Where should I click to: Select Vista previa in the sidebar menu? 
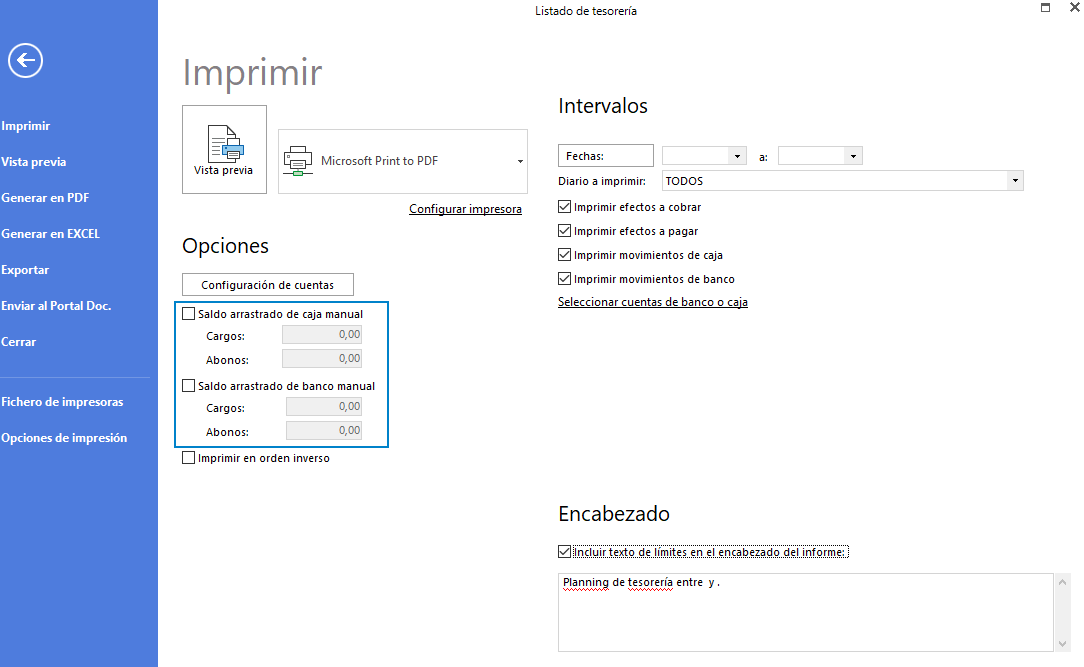[x=34, y=162]
